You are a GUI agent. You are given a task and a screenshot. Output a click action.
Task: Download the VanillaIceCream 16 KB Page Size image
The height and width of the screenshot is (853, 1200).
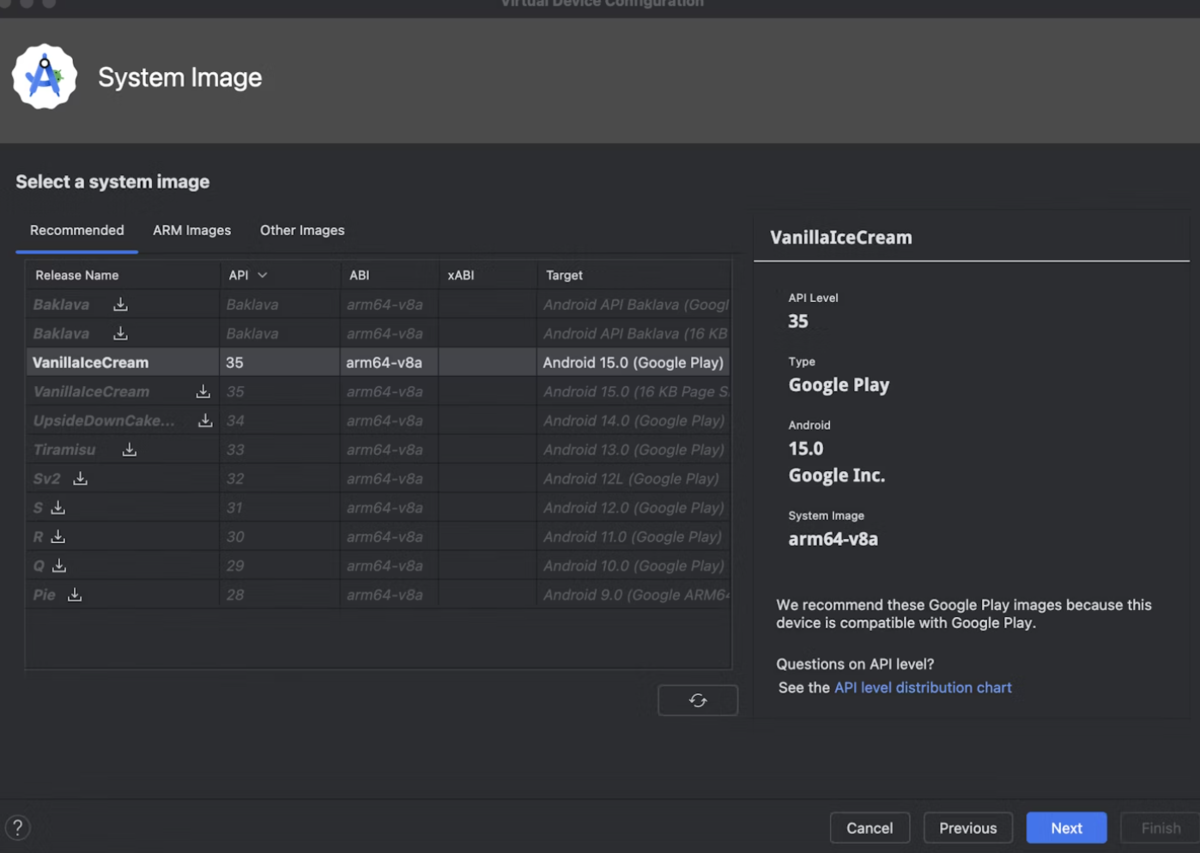[x=203, y=391]
